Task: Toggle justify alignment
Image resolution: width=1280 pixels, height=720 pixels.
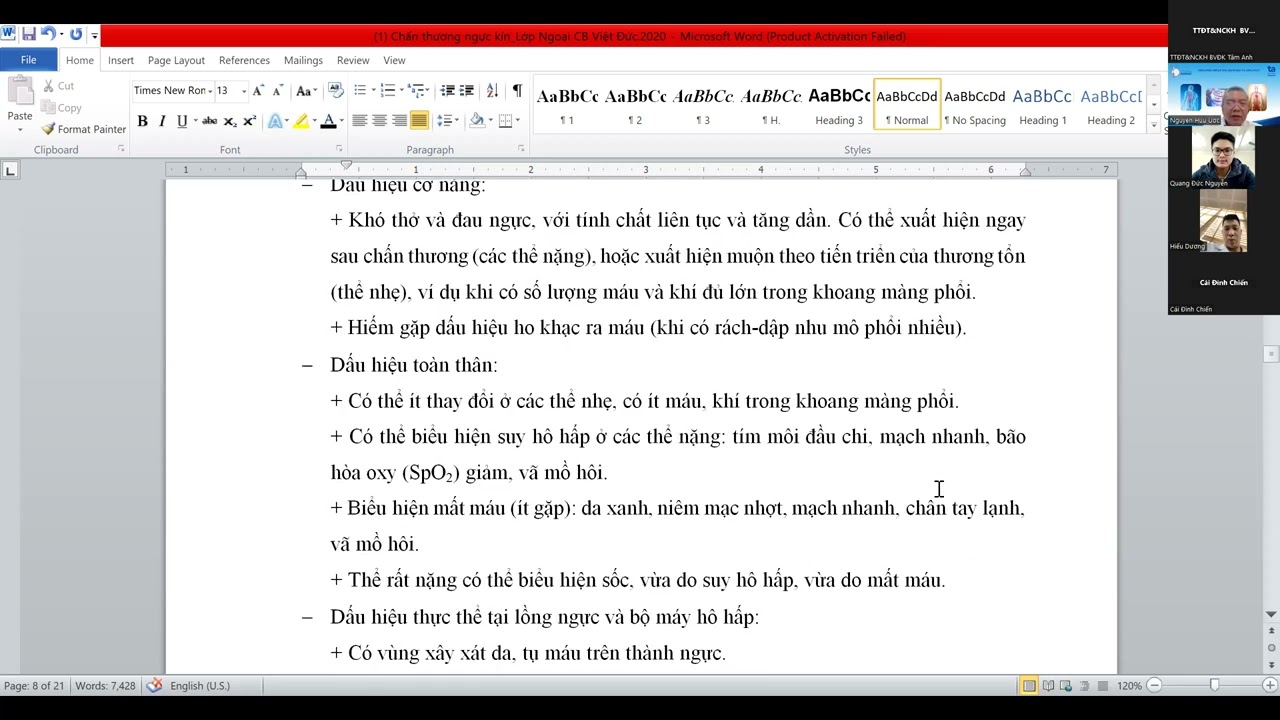Action: tap(419, 121)
